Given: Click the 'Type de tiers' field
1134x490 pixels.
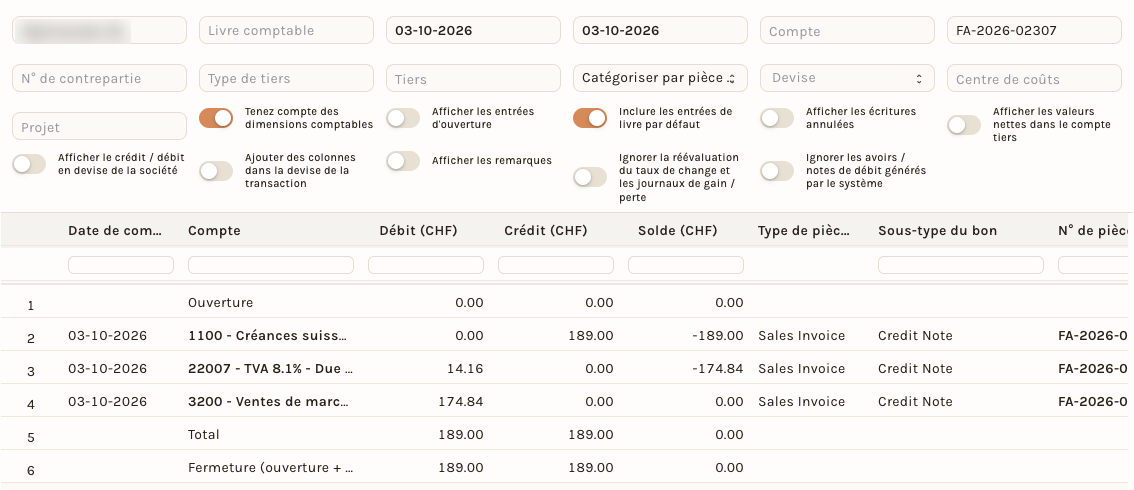Looking at the screenshot, I should pos(286,78).
